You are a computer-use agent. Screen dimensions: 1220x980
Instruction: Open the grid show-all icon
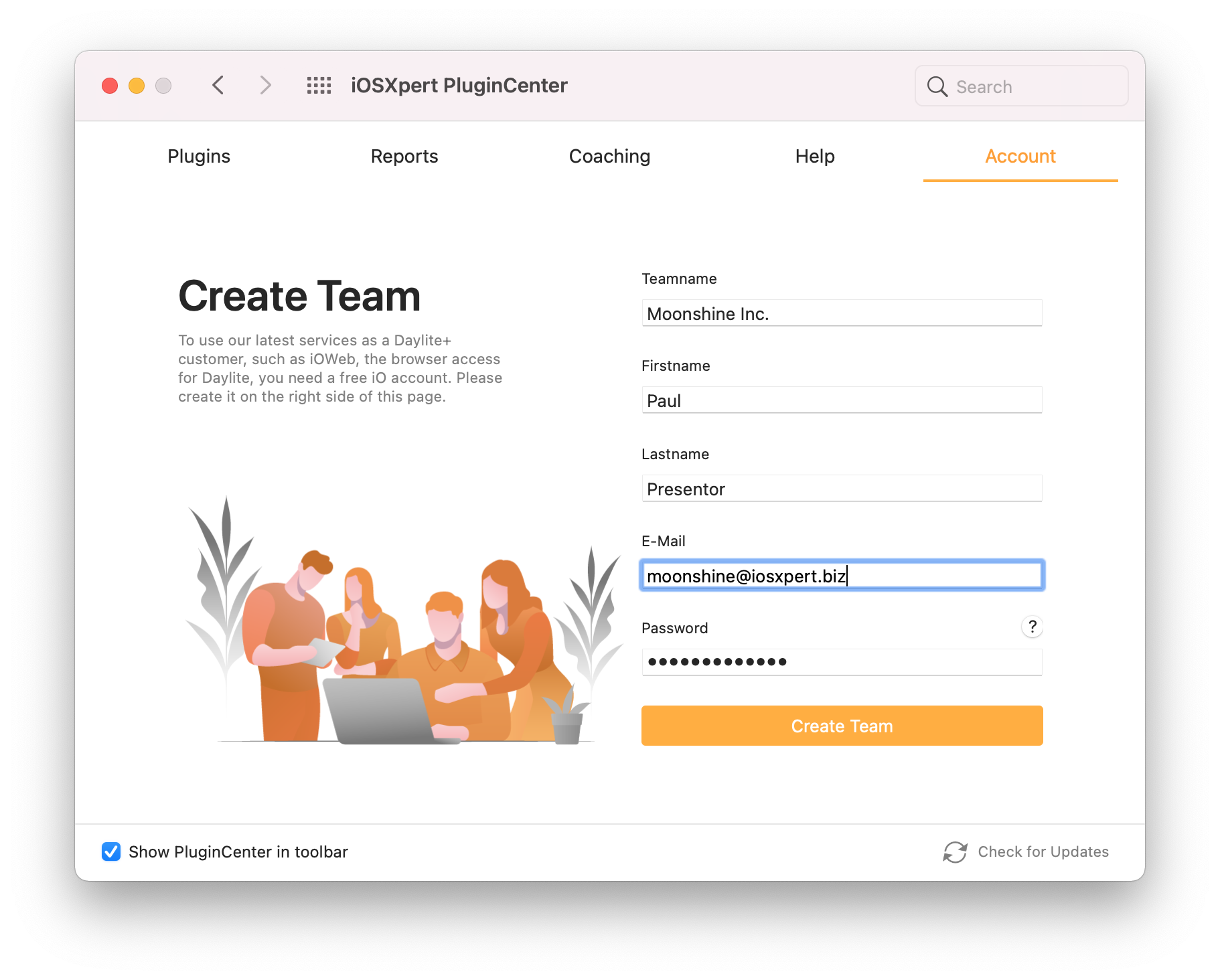tap(319, 85)
